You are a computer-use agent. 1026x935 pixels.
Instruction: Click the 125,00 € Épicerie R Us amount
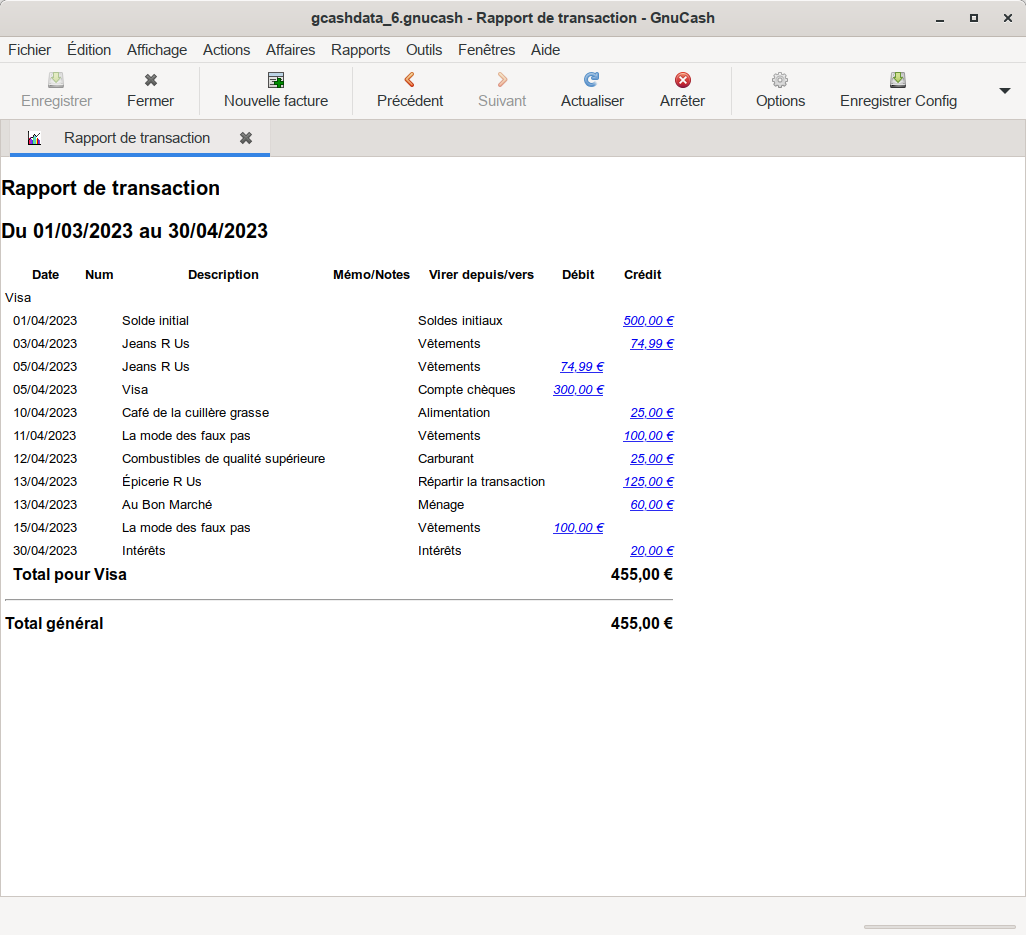[648, 482]
